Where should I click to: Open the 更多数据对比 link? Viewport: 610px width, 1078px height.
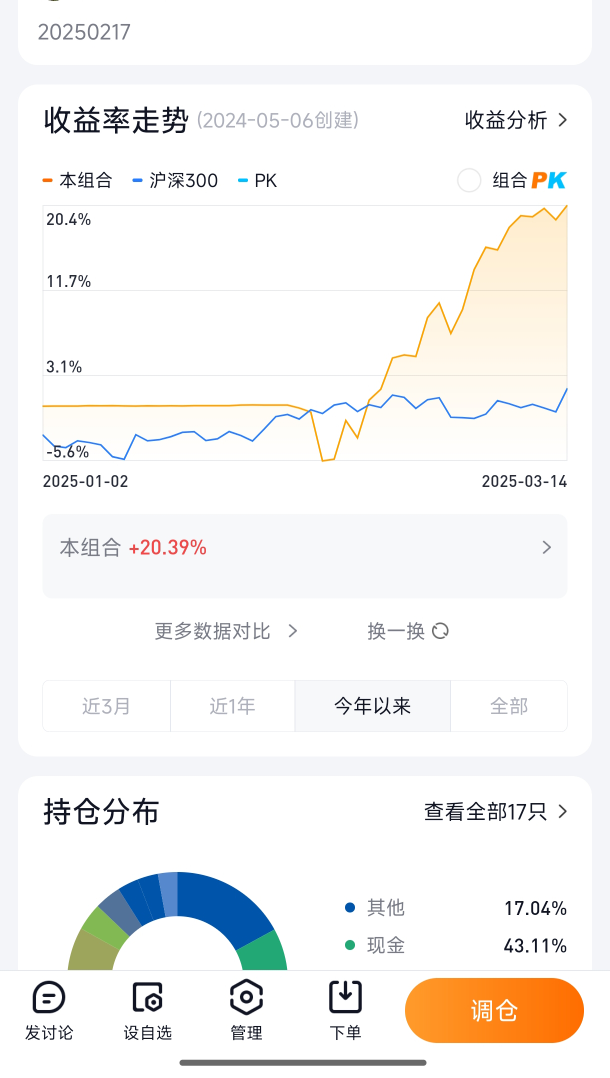point(226,631)
